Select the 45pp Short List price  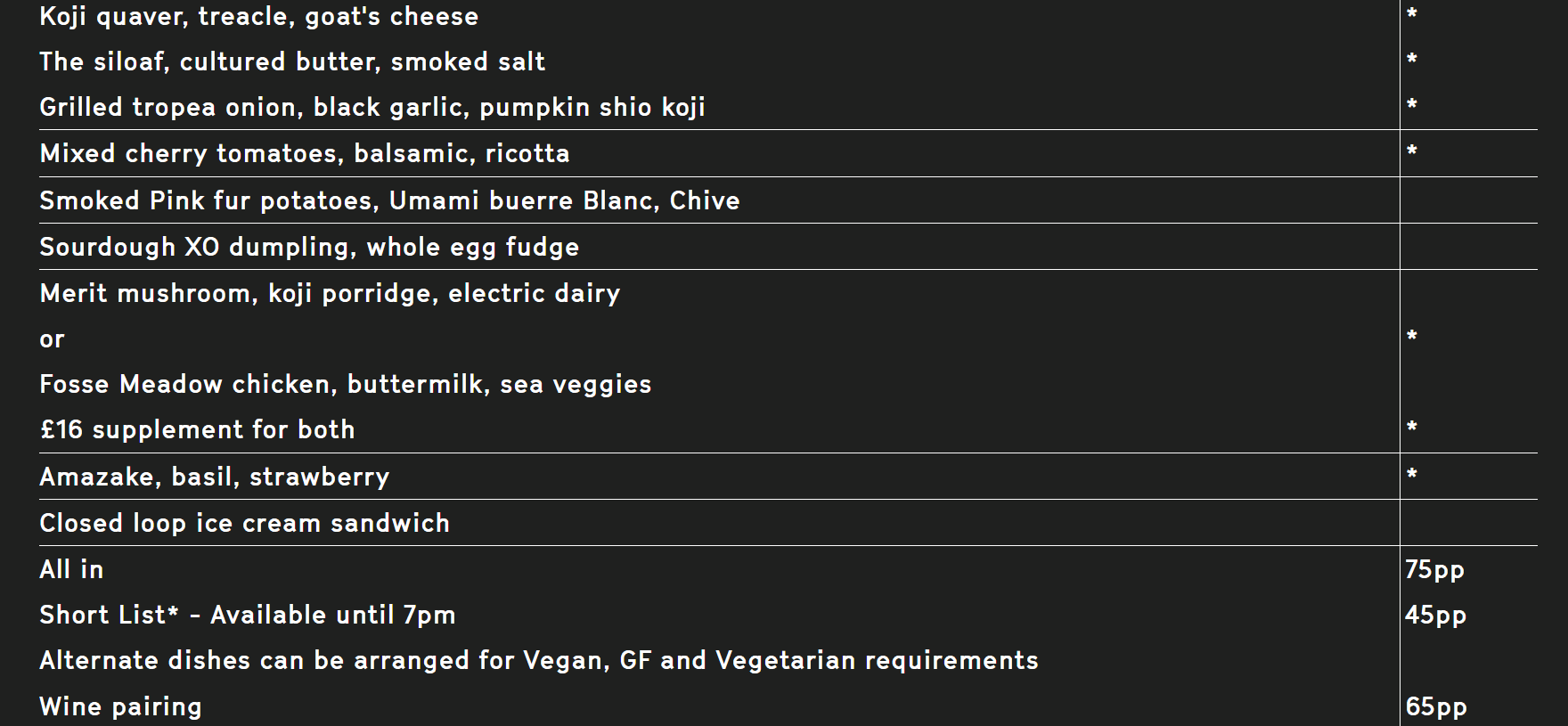click(x=1435, y=616)
